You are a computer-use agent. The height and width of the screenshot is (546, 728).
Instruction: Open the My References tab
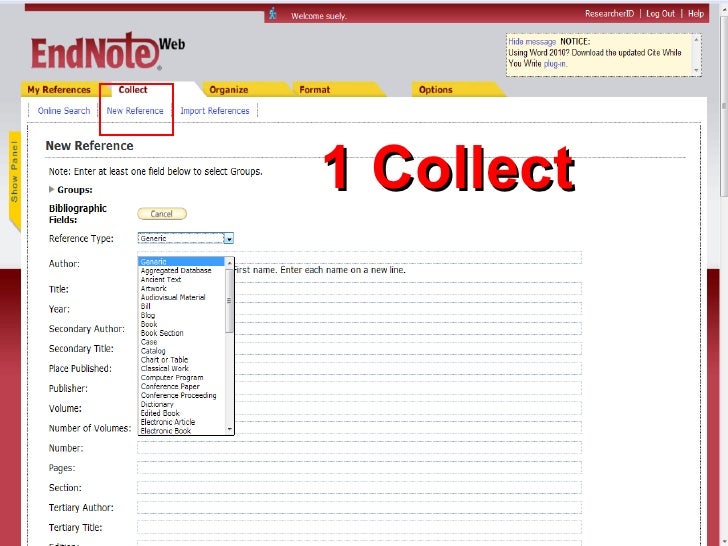59,90
